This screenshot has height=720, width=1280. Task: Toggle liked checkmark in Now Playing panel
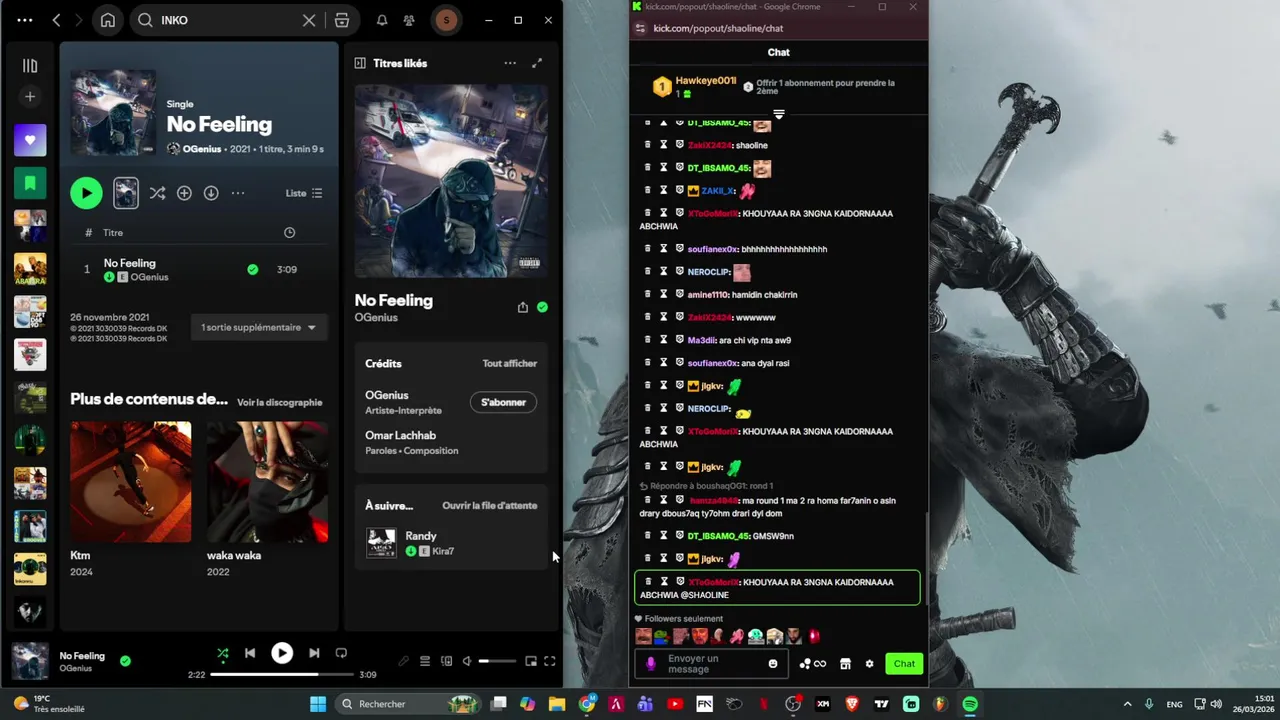click(x=542, y=307)
